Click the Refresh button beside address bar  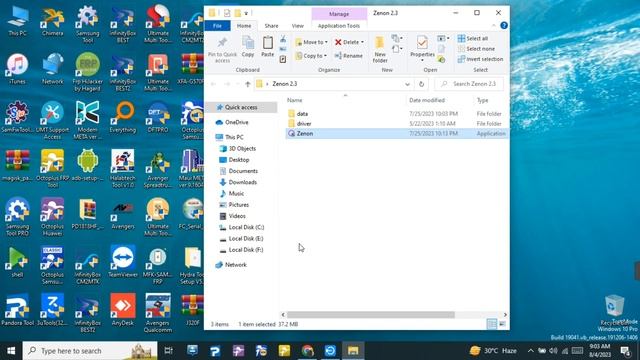(x=421, y=84)
